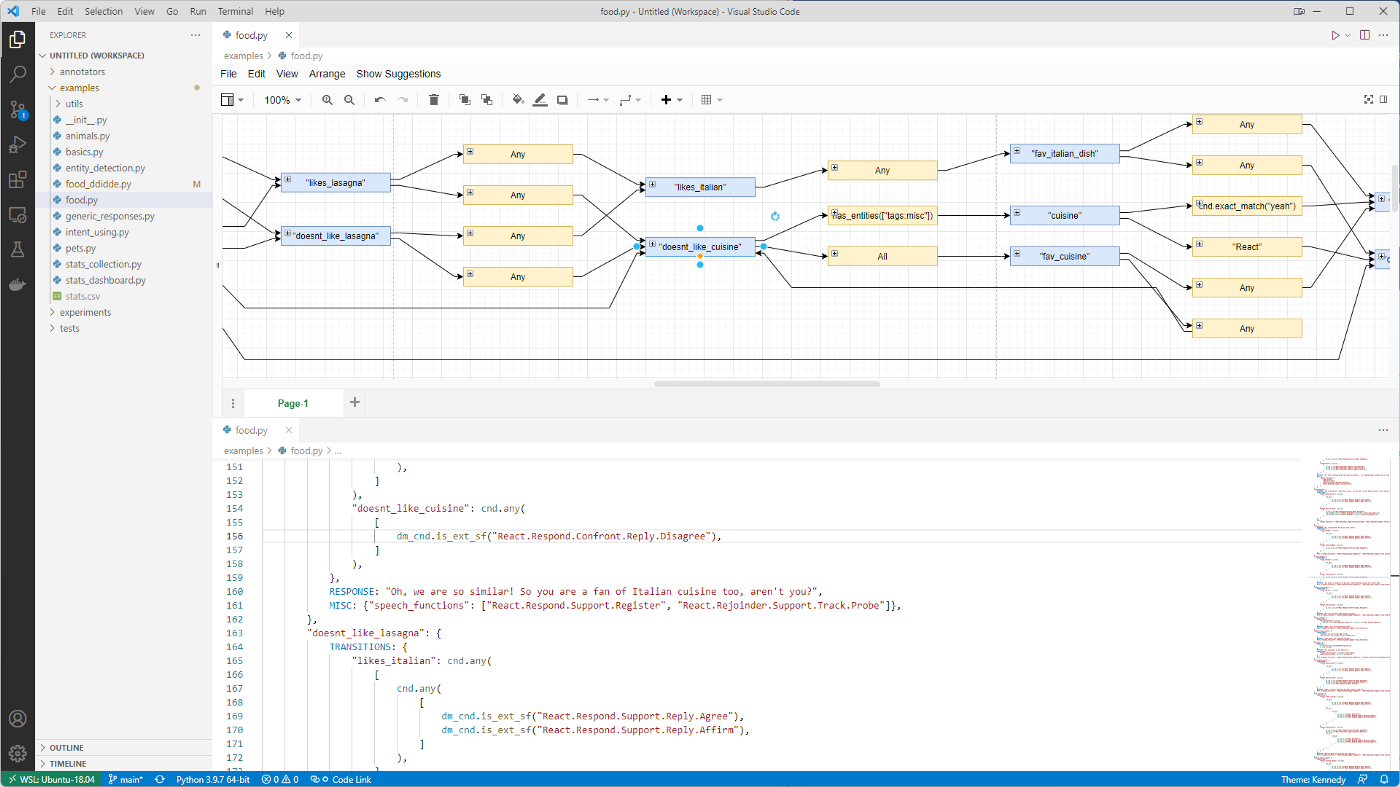The image size is (1400, 787).
Task: Open the Source Control activity bar icon
Action: pos(17,110)
